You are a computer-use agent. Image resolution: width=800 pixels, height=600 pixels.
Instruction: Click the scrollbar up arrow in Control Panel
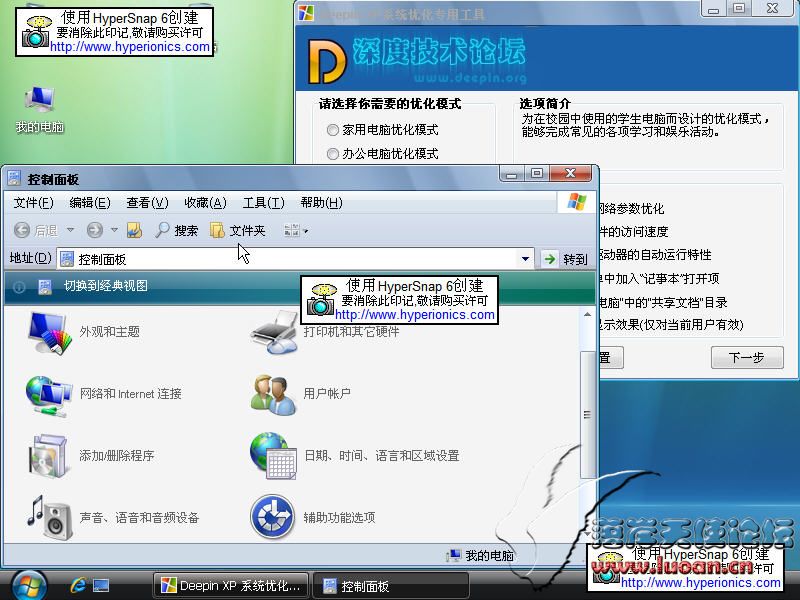[587, 315]
